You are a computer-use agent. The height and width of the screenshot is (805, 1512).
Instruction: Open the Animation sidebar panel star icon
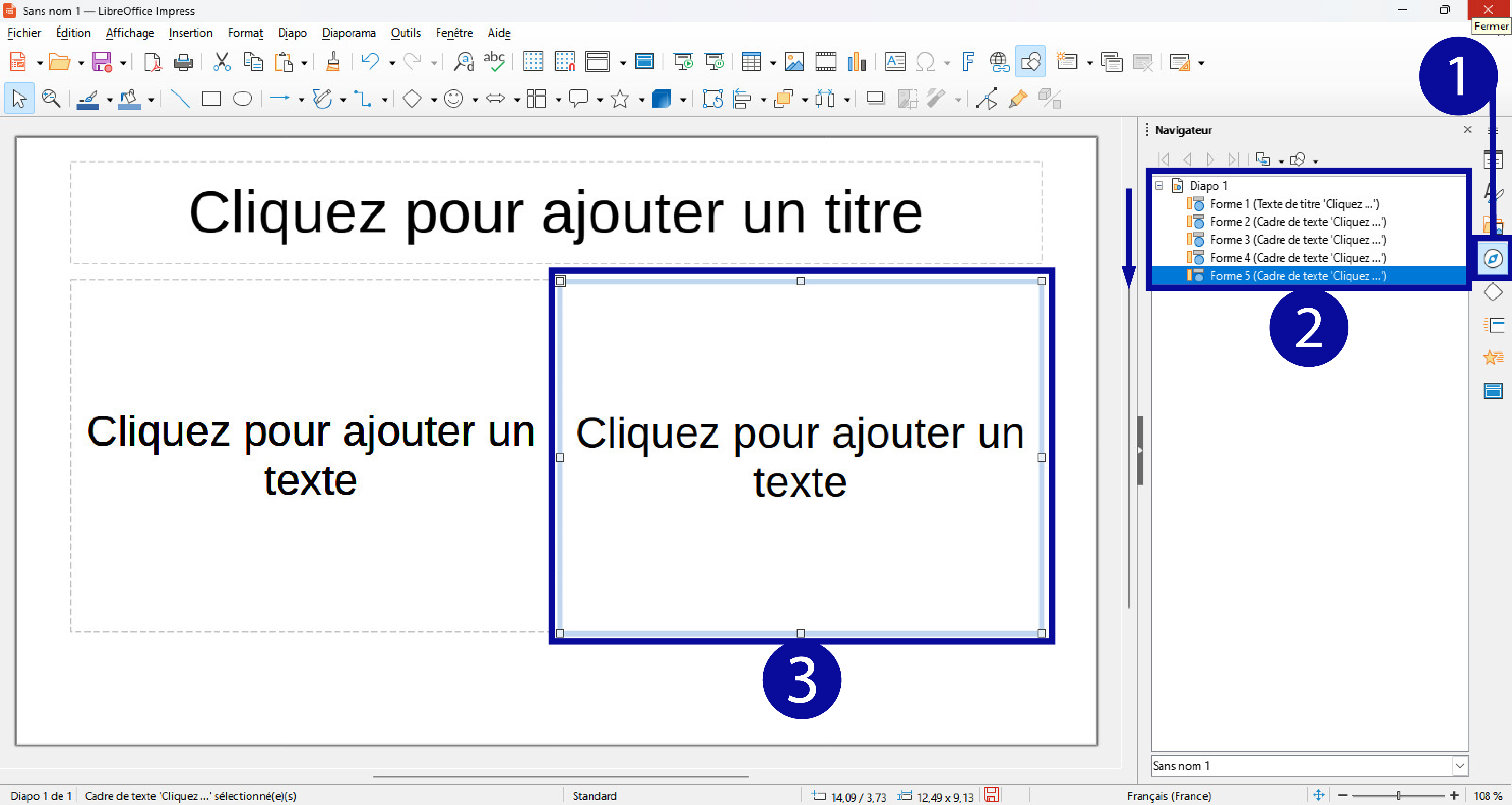(x=1492, y=357)
